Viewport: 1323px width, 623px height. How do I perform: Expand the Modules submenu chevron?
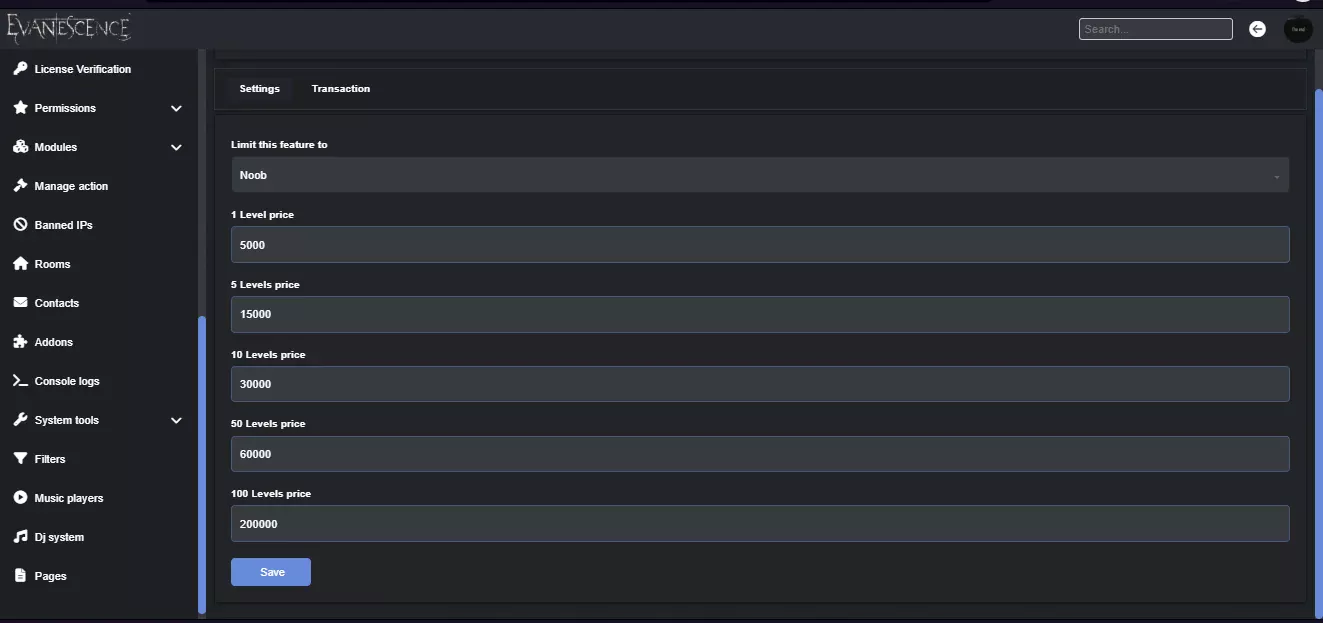coord(176,147)
